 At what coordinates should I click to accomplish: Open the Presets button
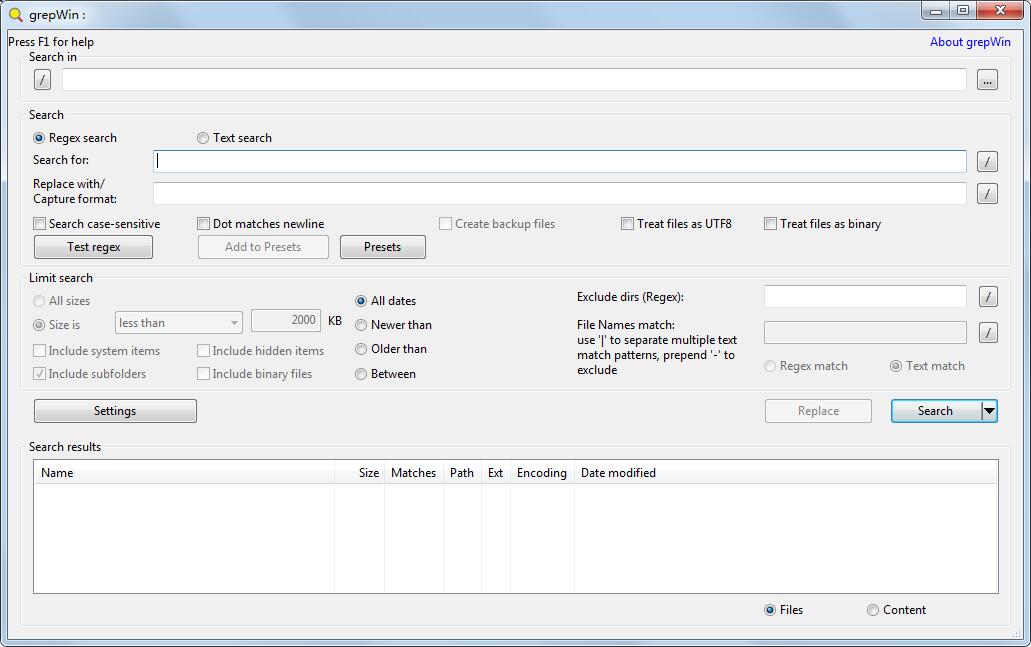click(x=383, y=247)
